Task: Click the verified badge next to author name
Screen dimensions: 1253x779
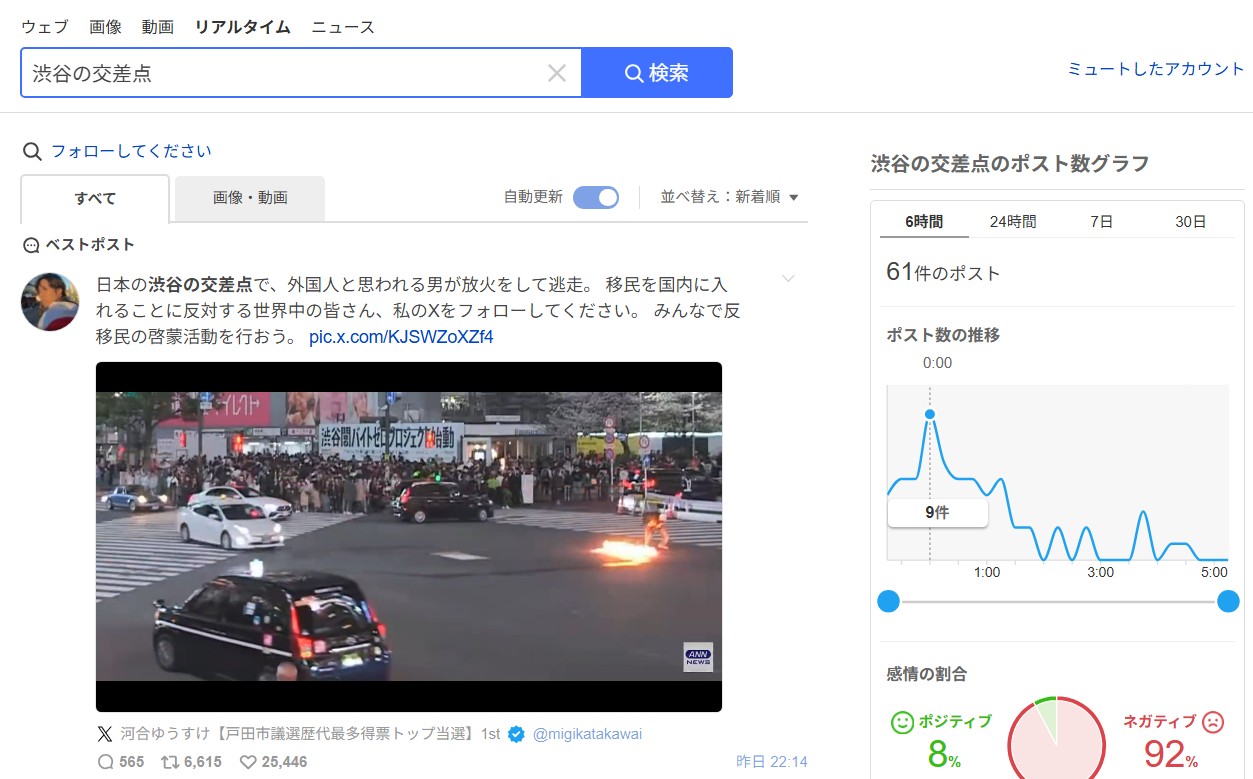Action: pyautogui.click(x=516, y=734)
